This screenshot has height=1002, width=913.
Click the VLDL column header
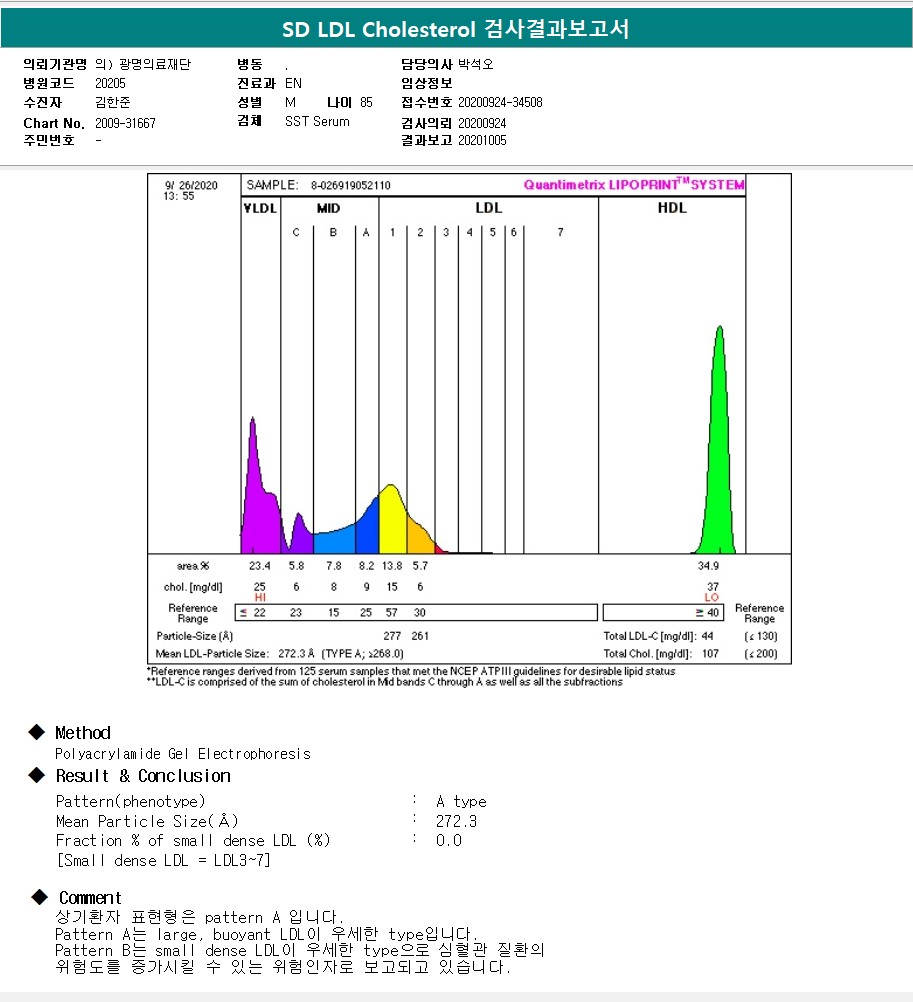(x=260, y=208)
